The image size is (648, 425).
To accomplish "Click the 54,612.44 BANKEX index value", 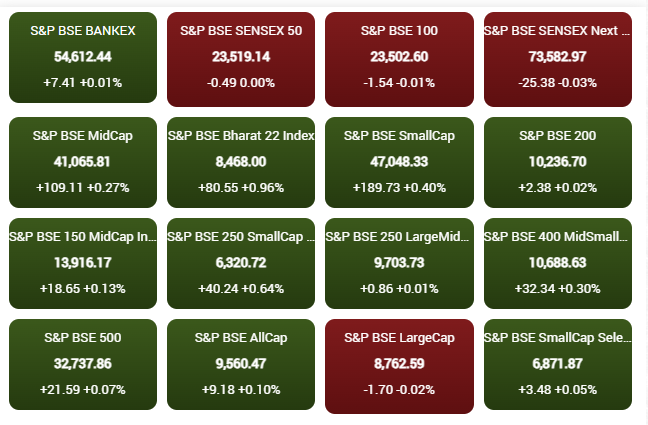I will click(83, 58).
